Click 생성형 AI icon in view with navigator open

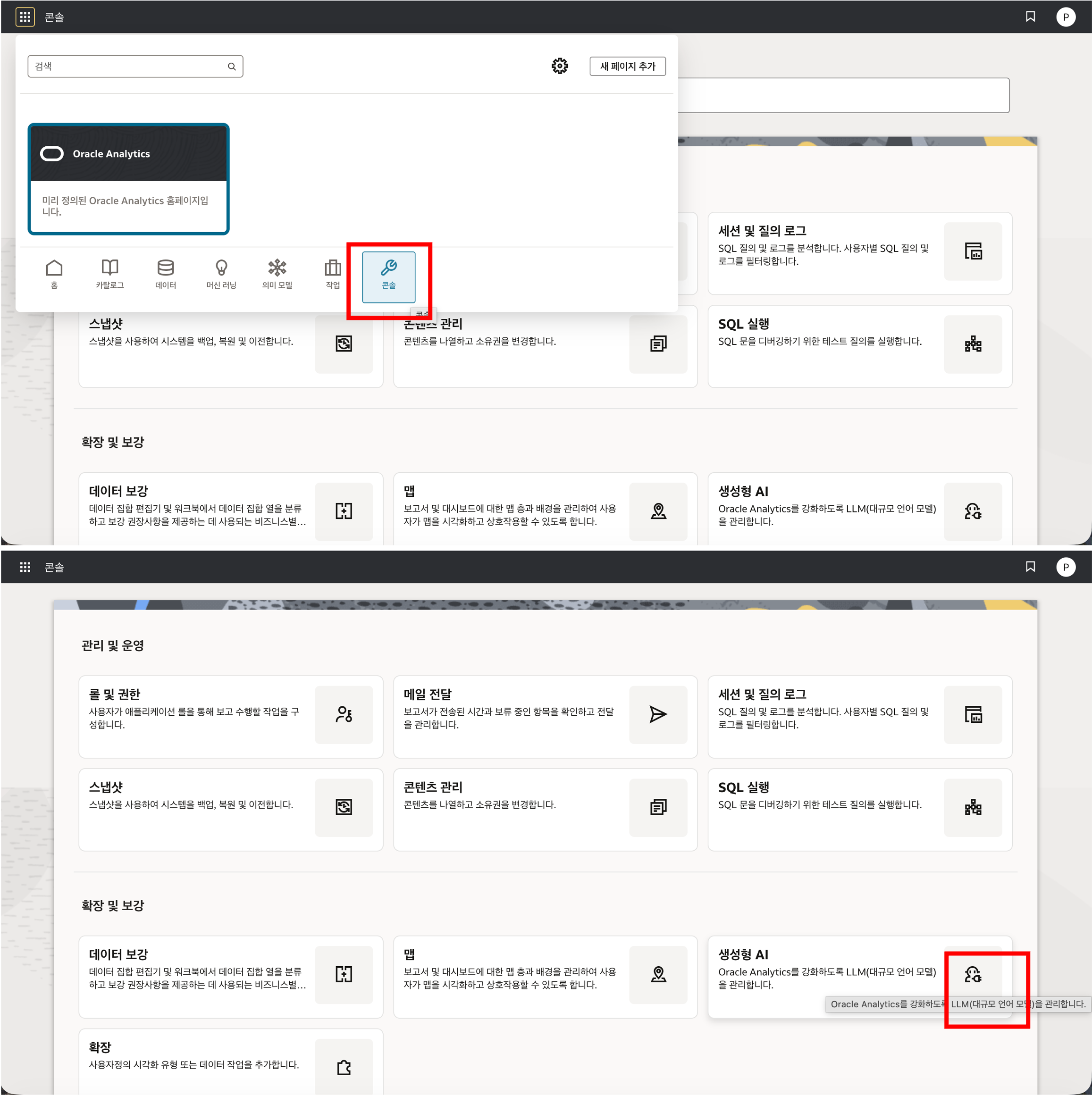point(972,511)
